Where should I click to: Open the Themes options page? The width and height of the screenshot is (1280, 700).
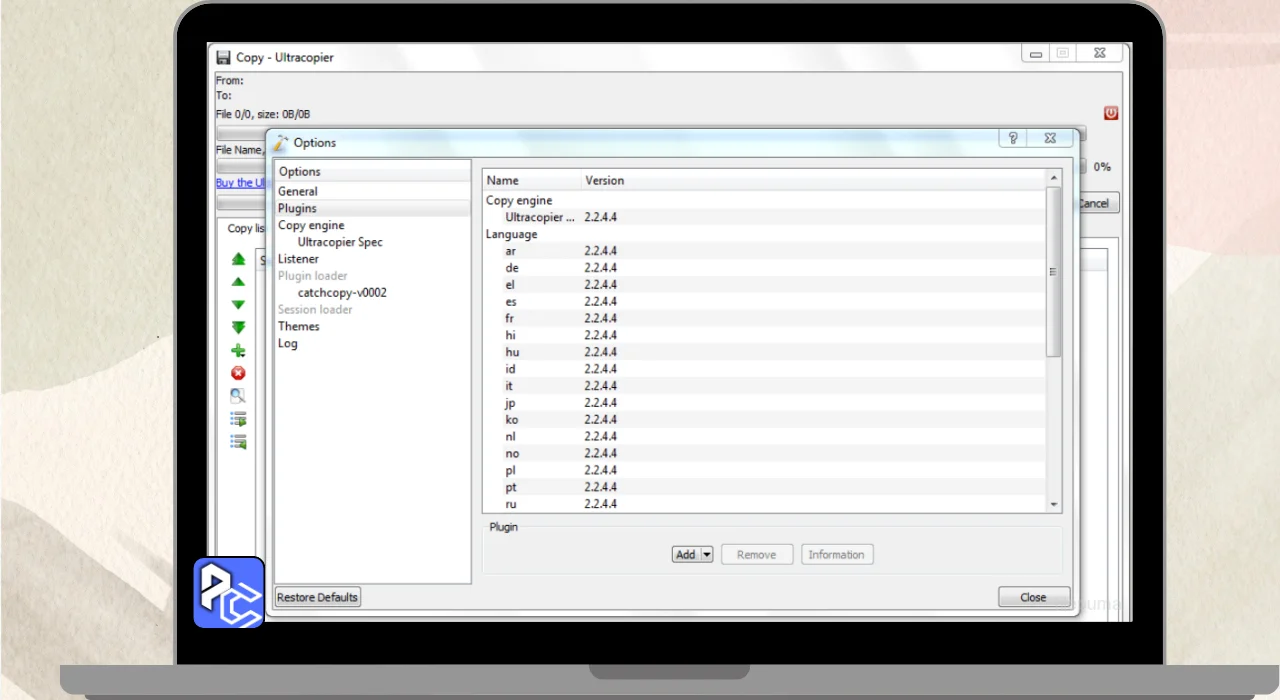299,326
